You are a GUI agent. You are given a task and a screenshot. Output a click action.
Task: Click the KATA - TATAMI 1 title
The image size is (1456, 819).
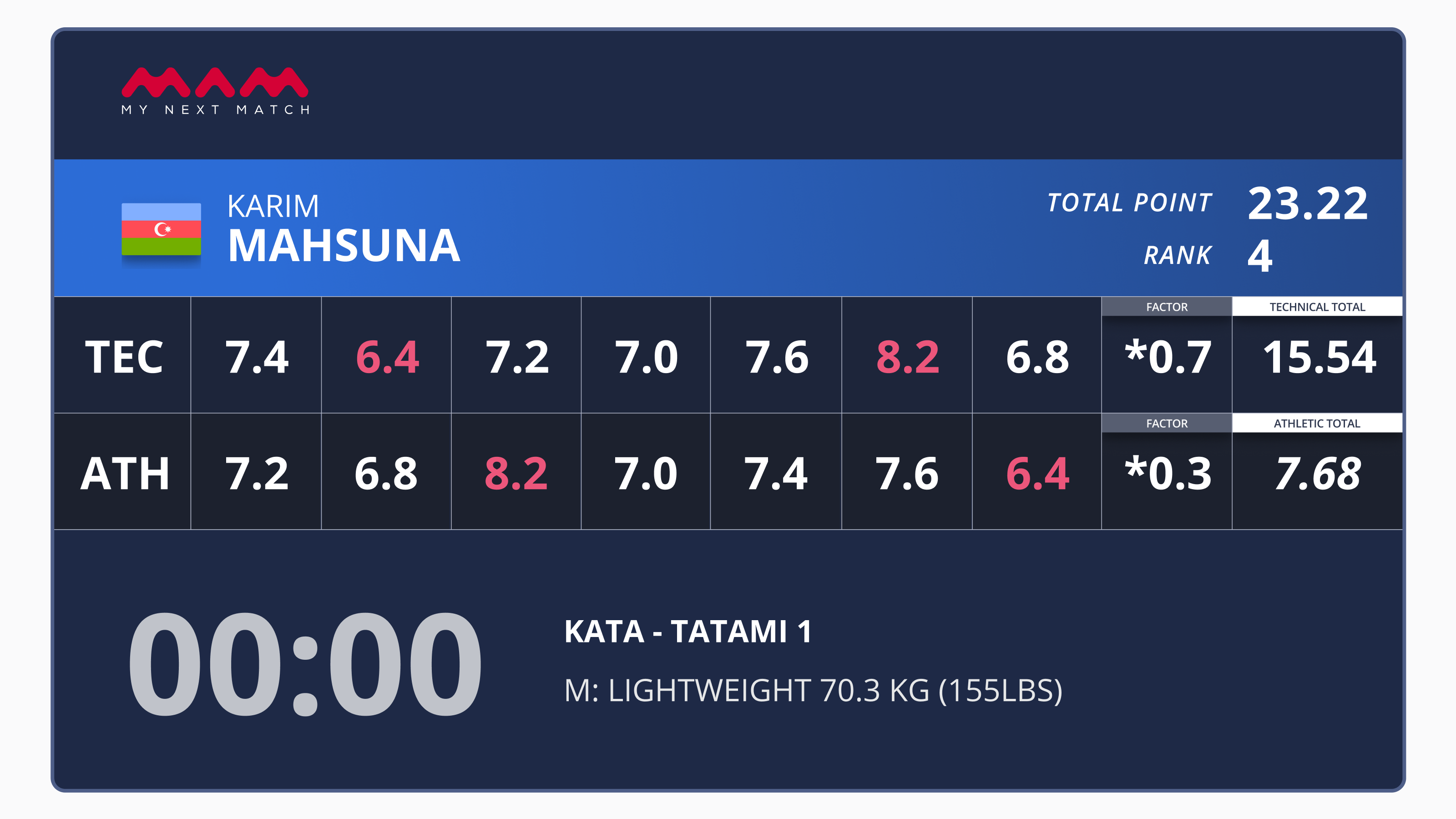pos(688,632)
